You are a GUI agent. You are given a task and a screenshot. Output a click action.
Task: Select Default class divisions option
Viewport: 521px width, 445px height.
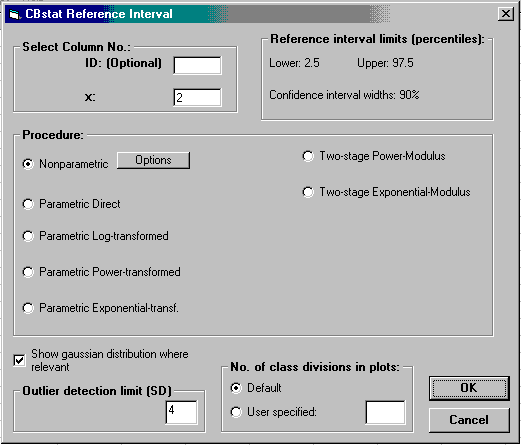[x=236, y=388]
